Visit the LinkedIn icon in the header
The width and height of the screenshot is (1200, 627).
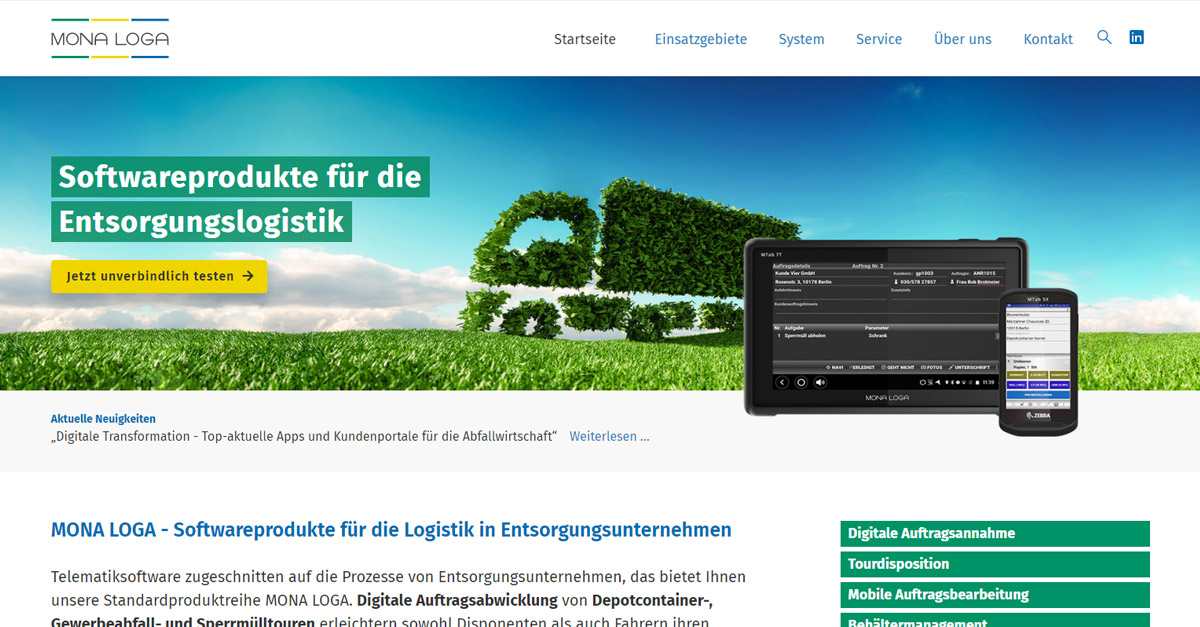[1136, 37]
